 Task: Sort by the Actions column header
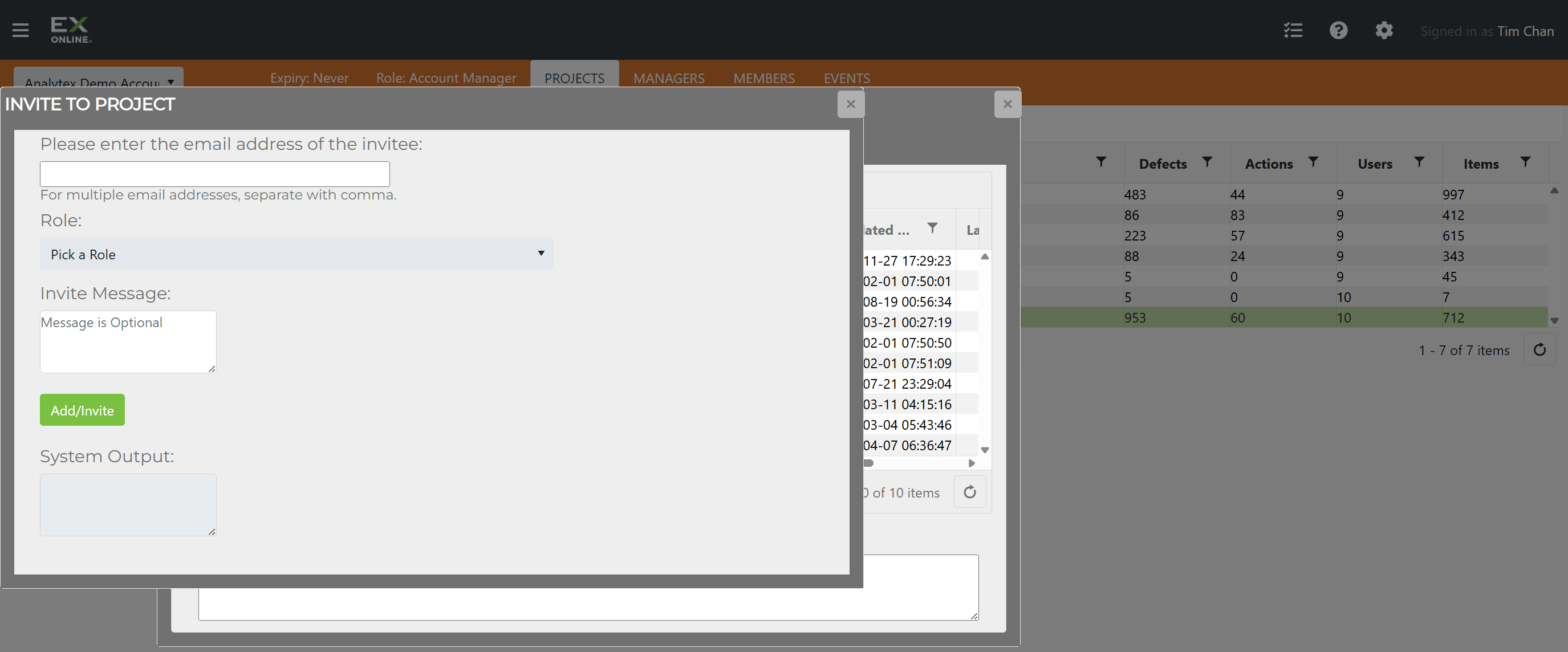tap(1269, 164)
